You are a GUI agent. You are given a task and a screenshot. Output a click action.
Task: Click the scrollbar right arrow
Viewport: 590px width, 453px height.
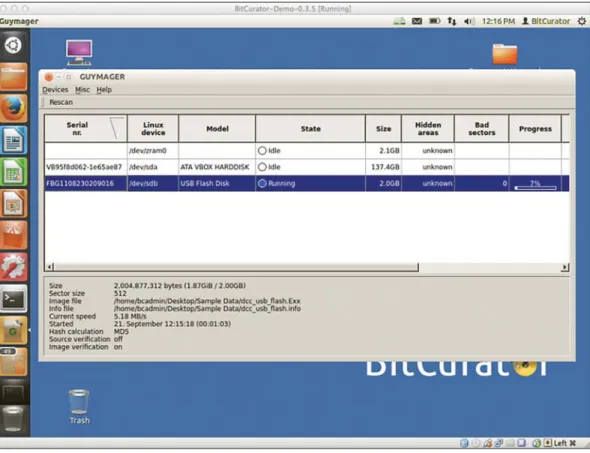pos(564,268)
